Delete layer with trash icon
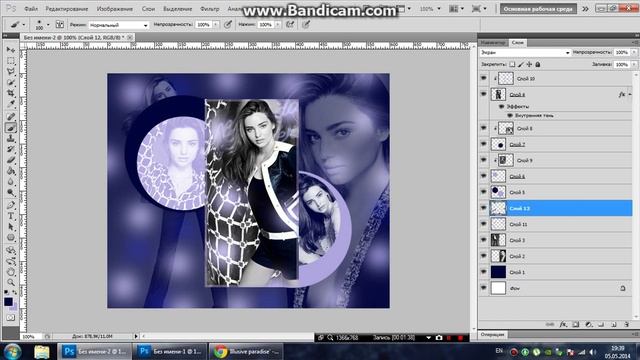 point(627,324)
